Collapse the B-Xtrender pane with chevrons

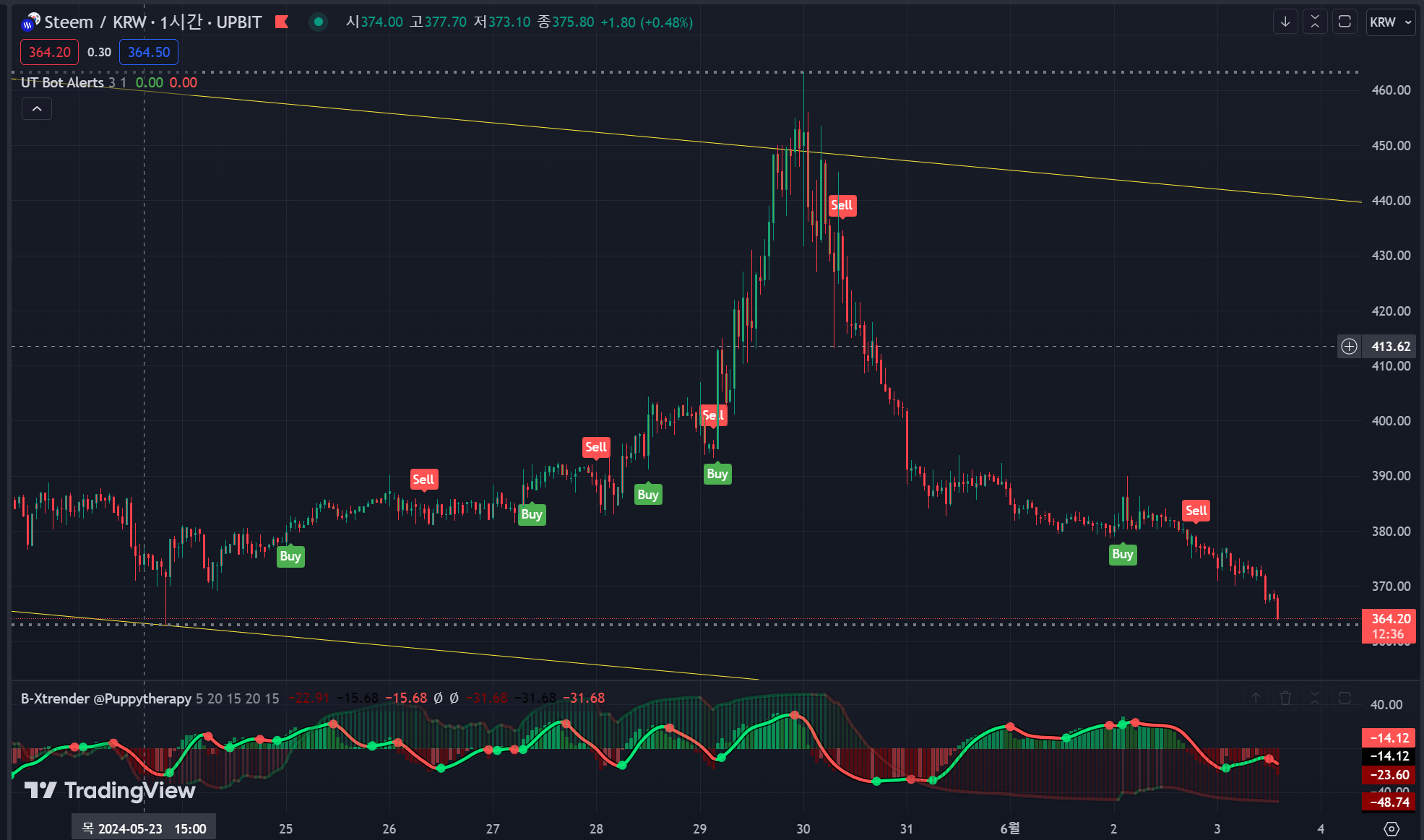pyautogui.click(x=1315, y=698)
